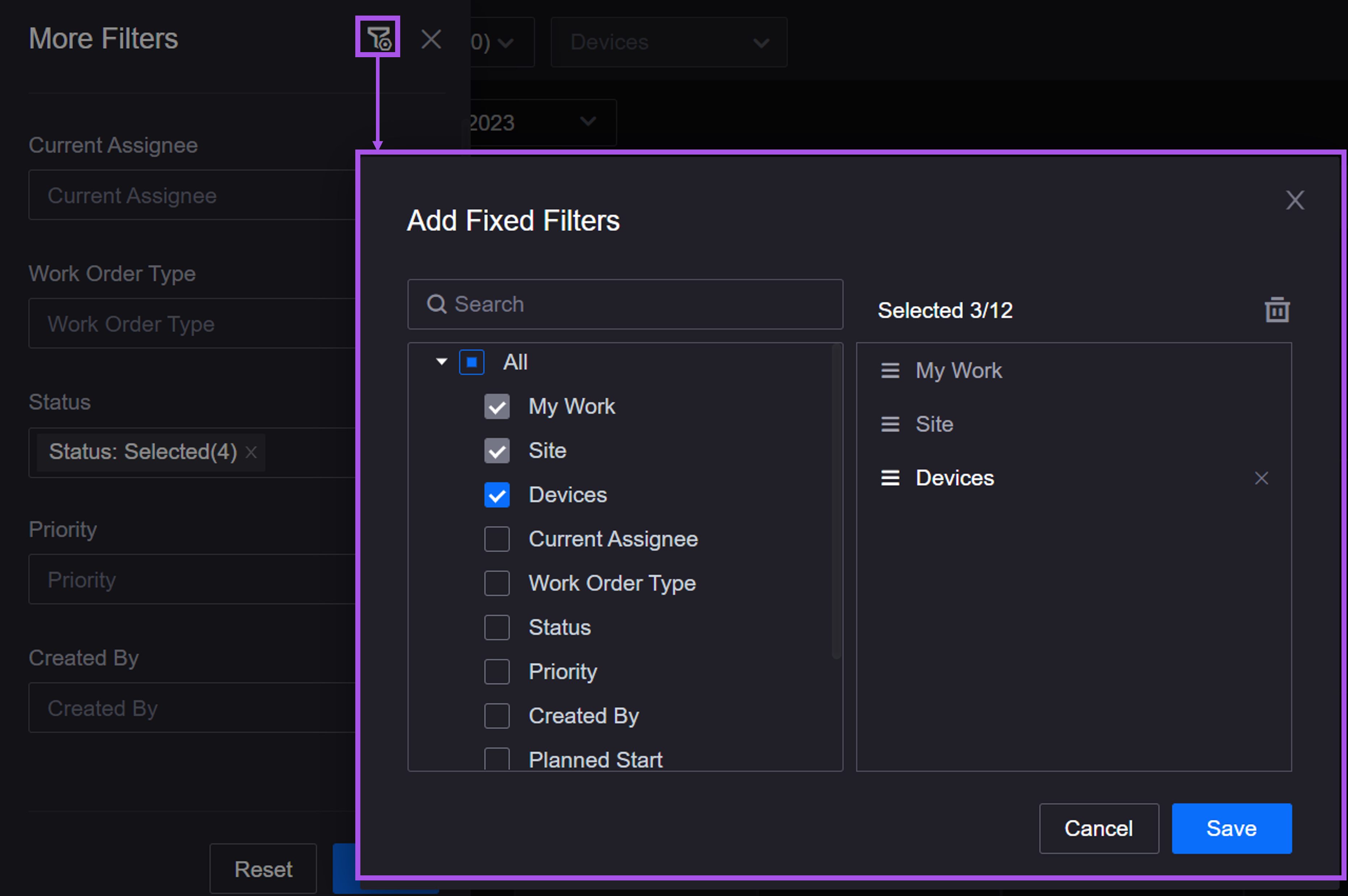This screenshot has width=1348, height=896.
Task: Uncheck the Devices checkbox
Action: (x=497, y=495)
